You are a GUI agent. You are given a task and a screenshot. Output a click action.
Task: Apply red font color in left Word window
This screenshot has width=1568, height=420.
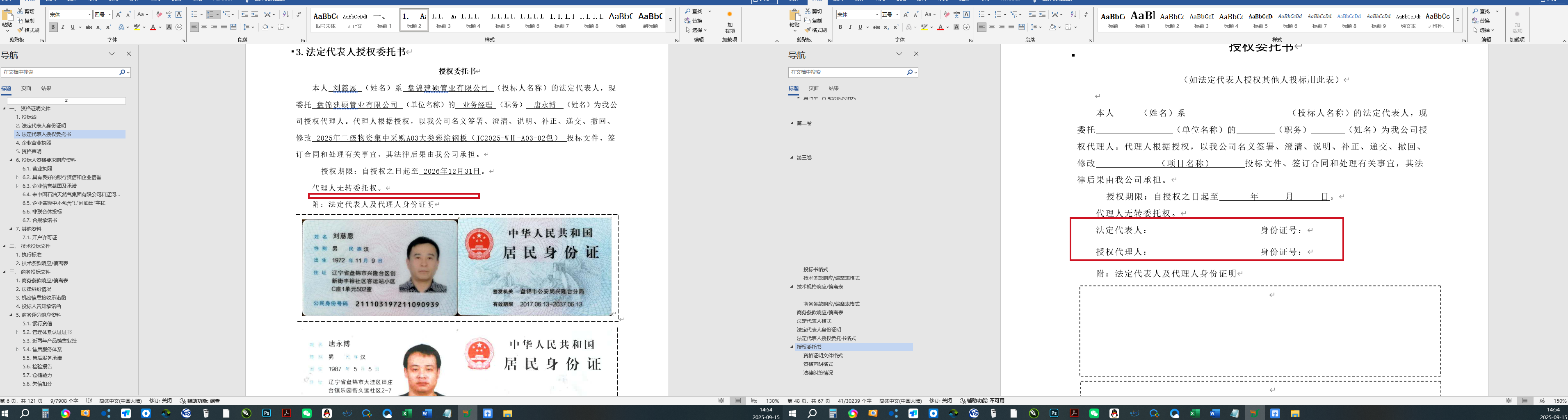[153, 27]
